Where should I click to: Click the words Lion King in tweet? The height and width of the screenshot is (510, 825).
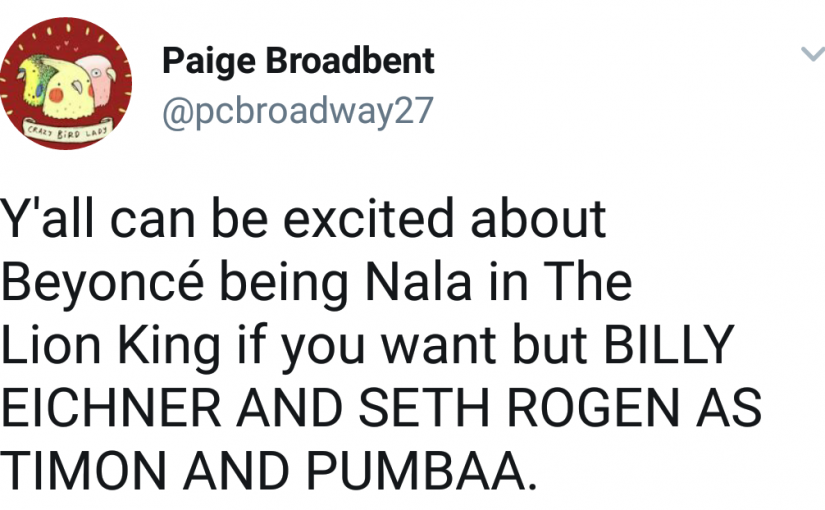(x=110, y=345)
